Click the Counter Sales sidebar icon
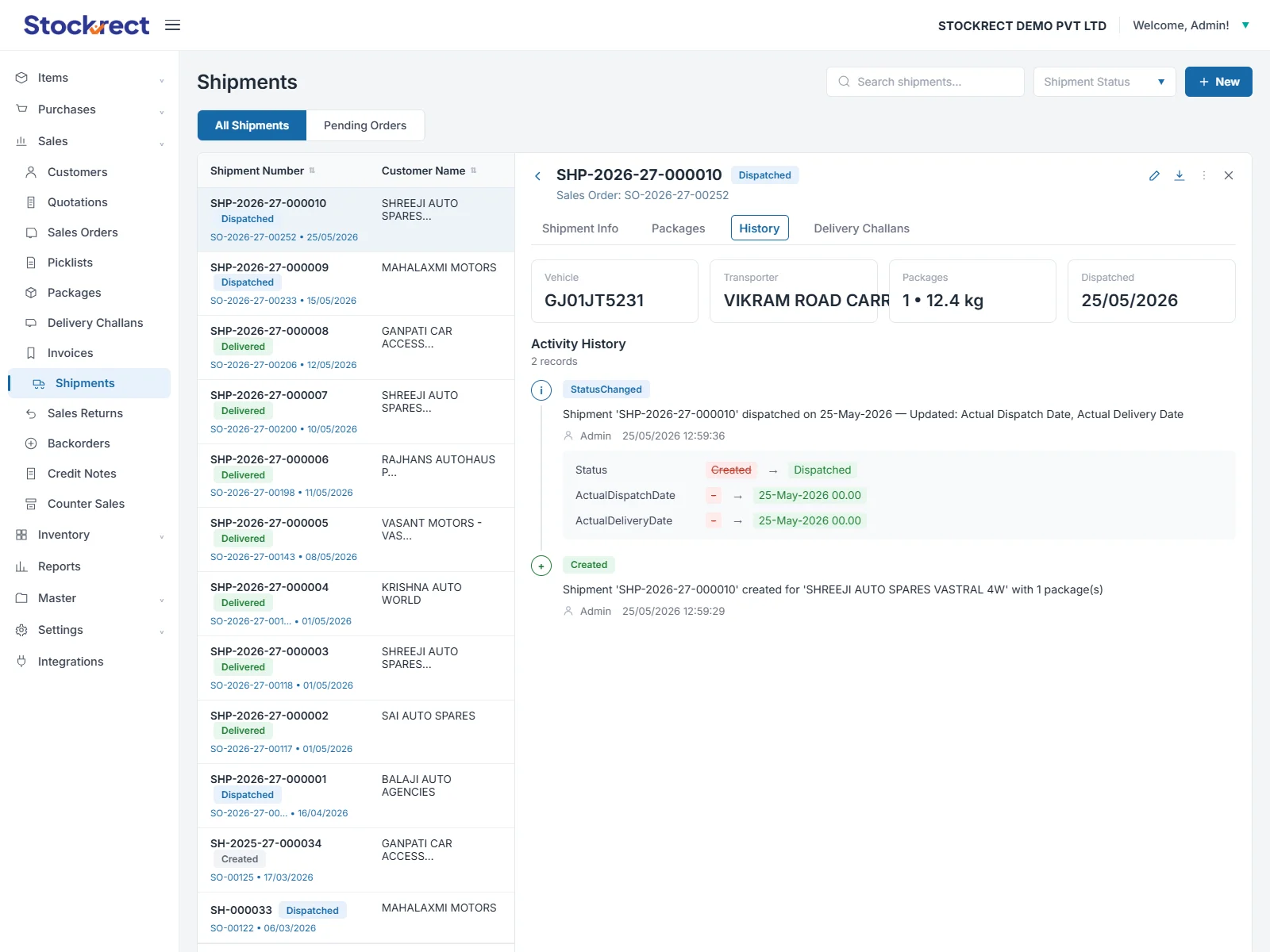Screen dimensions: 1270x952 point(31,504)
